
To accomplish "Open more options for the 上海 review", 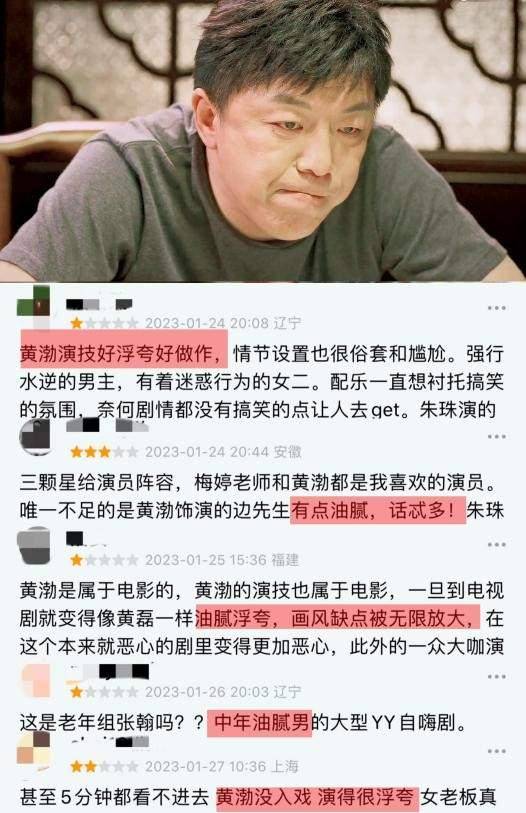I will 496,751.
